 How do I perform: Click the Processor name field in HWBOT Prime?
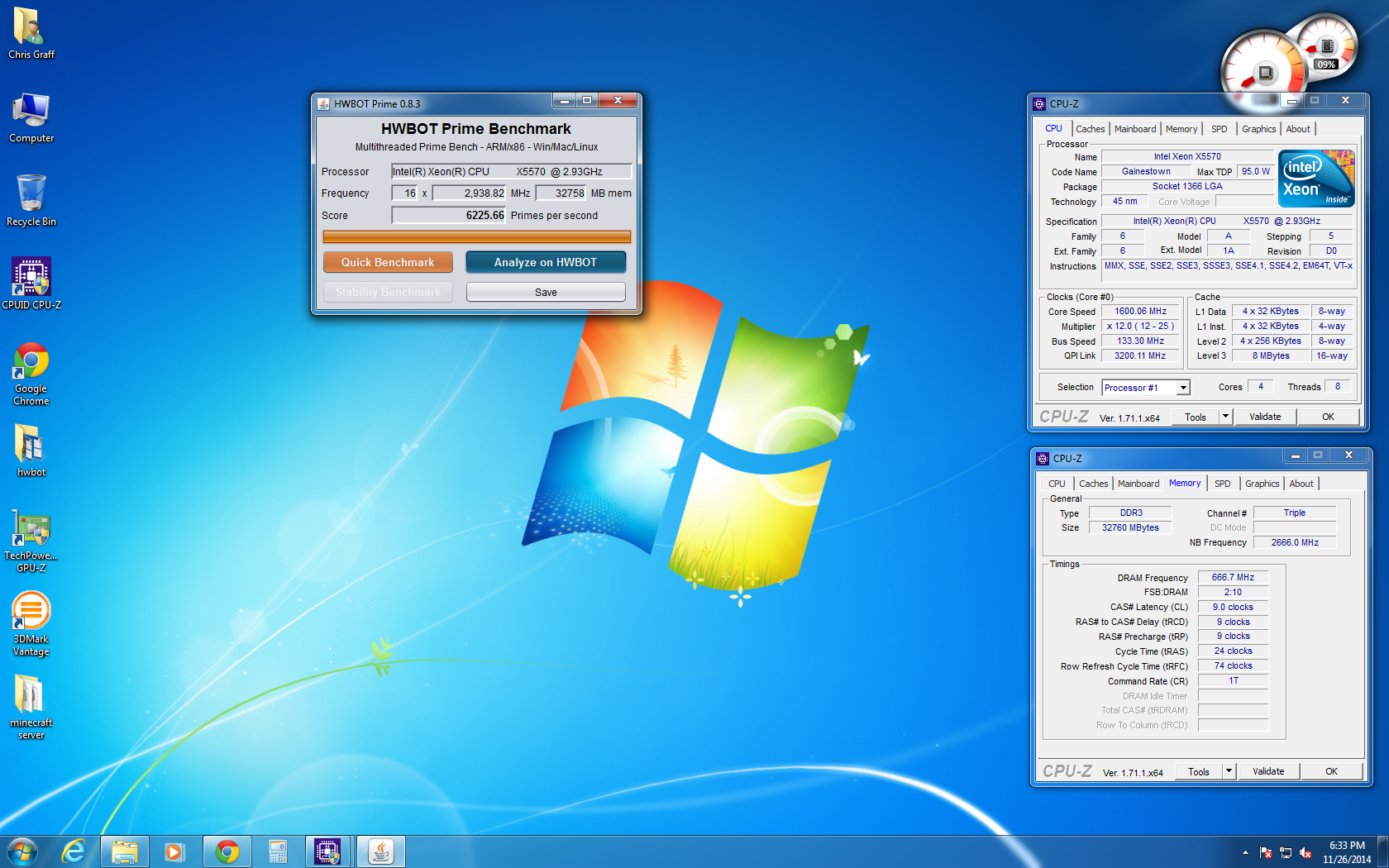pyautogui.click(x=511, y=172)
